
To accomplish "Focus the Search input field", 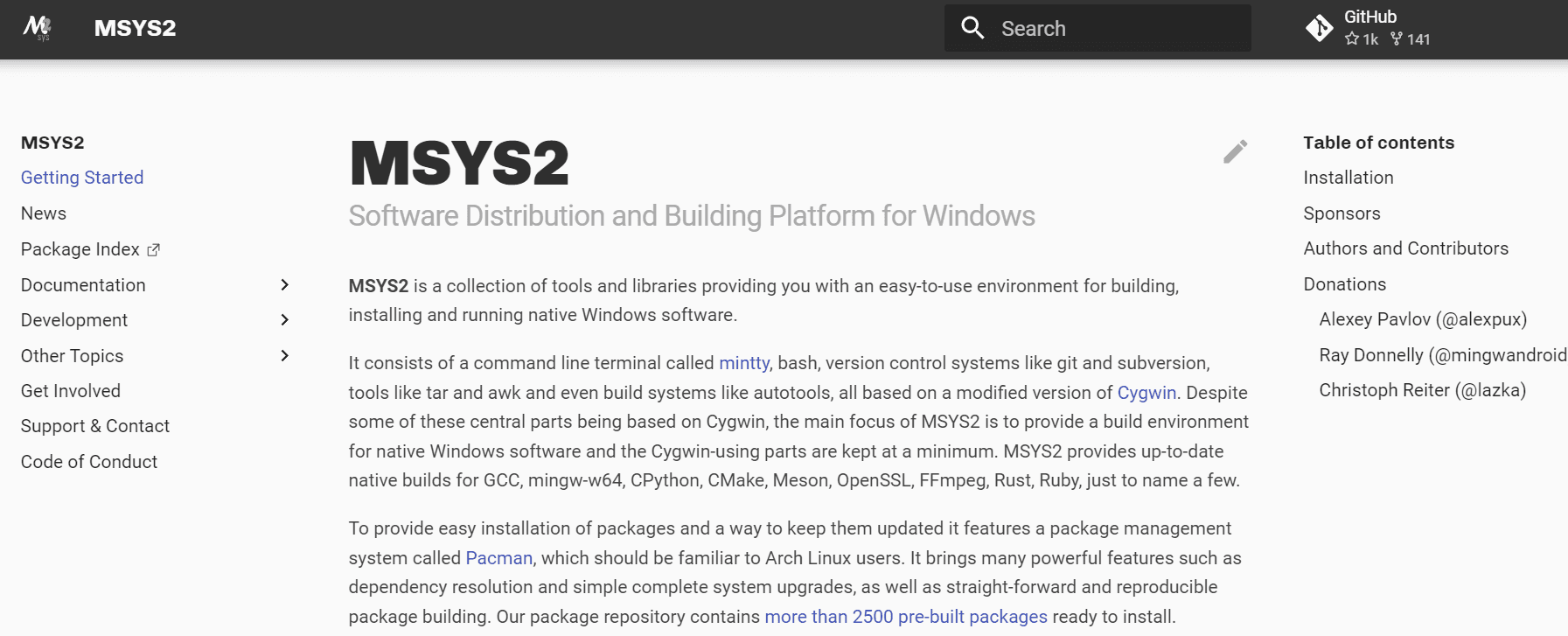I will click(1098, 28).
